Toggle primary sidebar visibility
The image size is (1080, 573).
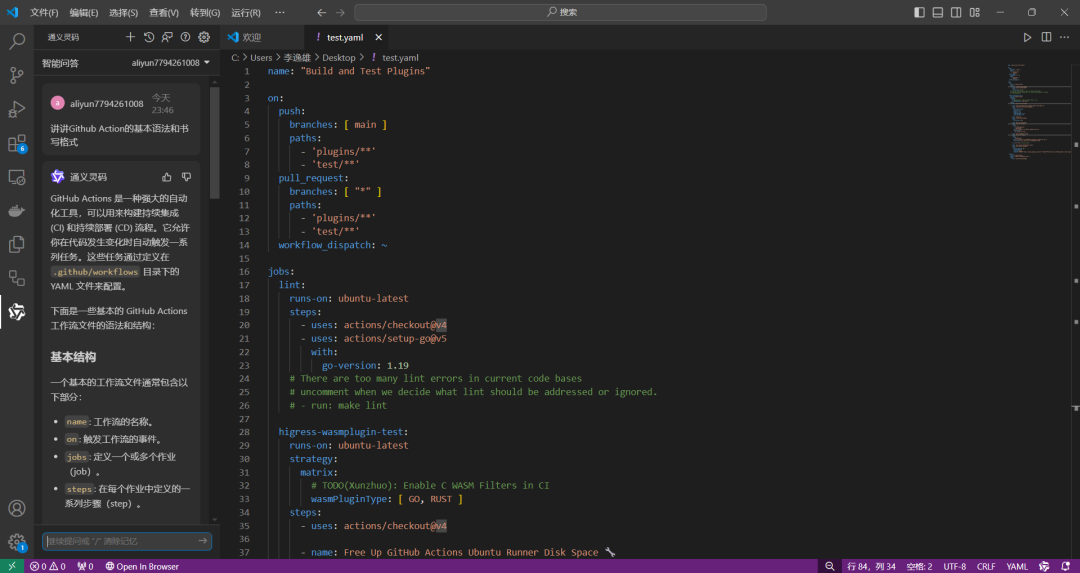(920, 12)
